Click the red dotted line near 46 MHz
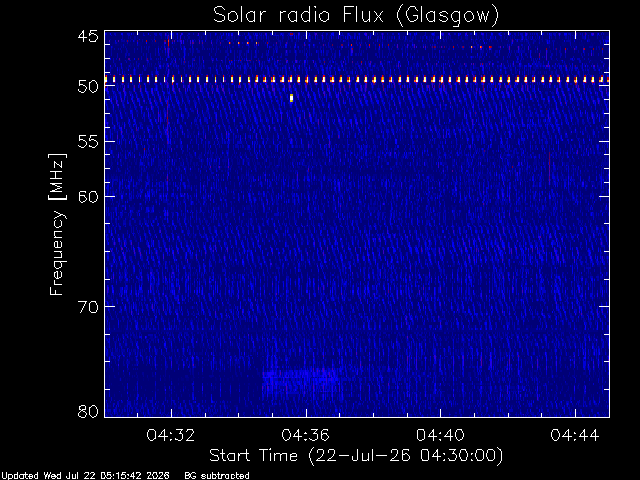This screenshot has height=480, width=640. 357,45
